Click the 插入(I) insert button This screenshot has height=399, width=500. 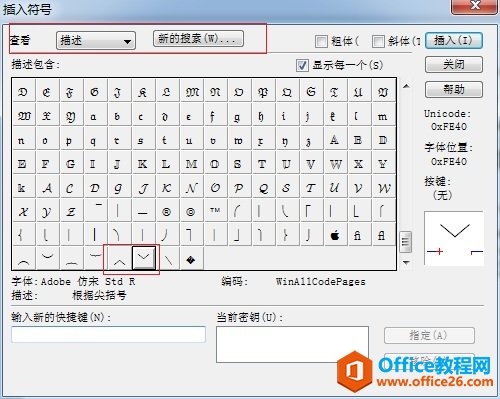454,41
